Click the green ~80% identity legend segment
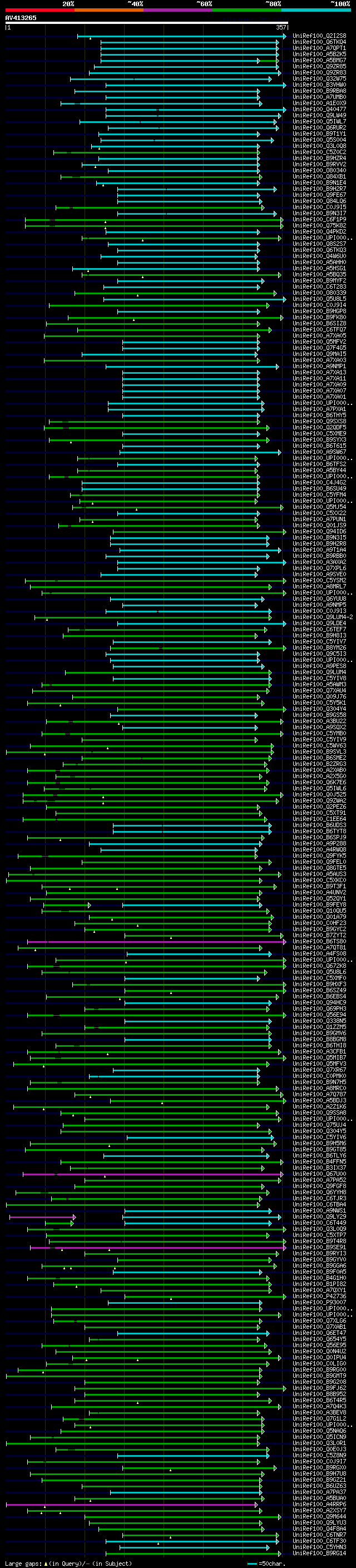Image resolution: width=356 pixels, height=1568 pixels. click(x=247, y=10)
